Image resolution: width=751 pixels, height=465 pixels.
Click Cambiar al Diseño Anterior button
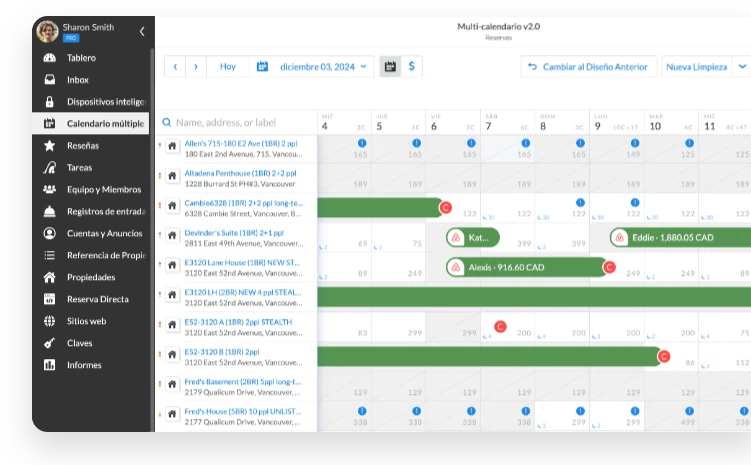click(589, 67)
